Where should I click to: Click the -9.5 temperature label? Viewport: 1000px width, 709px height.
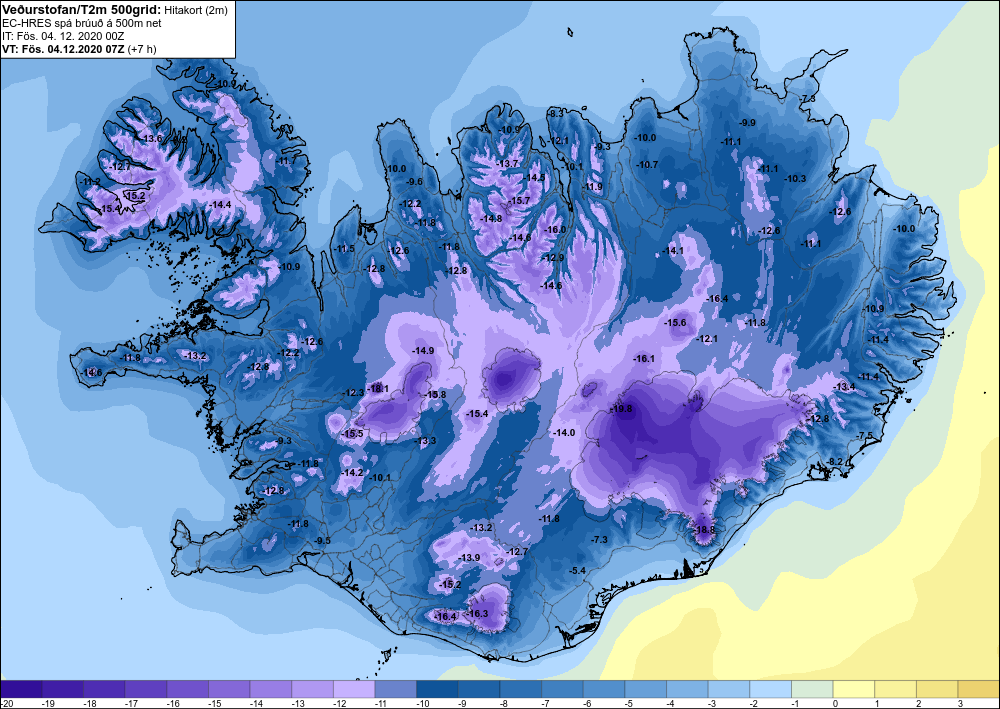323,541
